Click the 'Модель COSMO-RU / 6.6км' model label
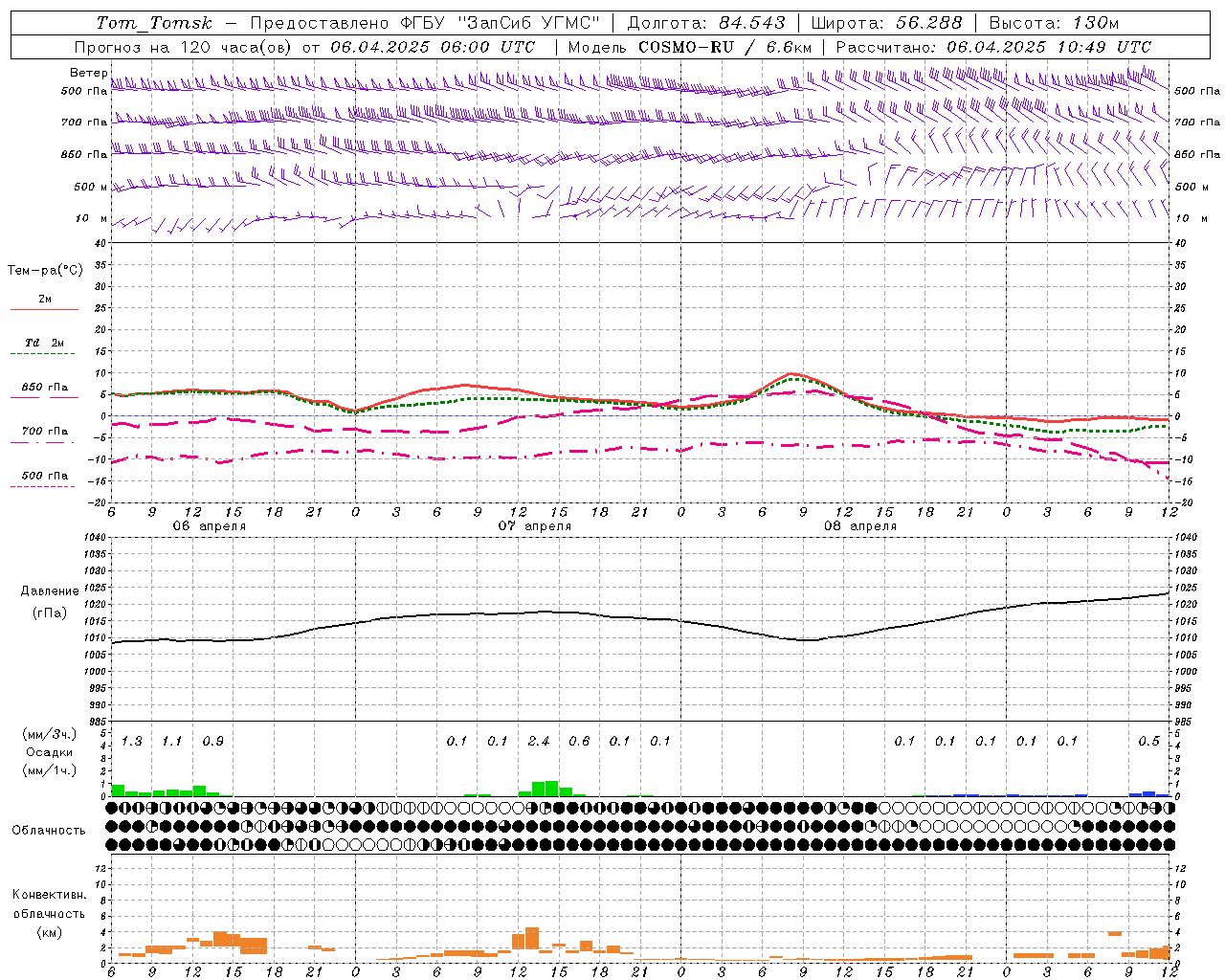The image size is (1225, 980). (x=689, y=47)
